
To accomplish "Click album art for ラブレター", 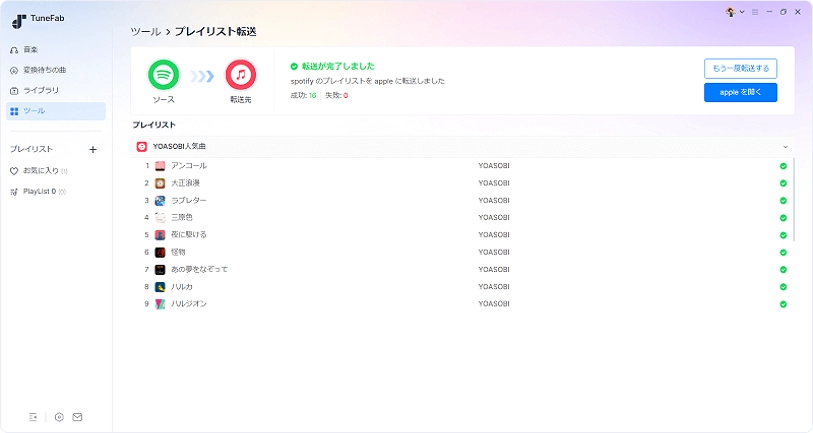I will pos(160,200).
